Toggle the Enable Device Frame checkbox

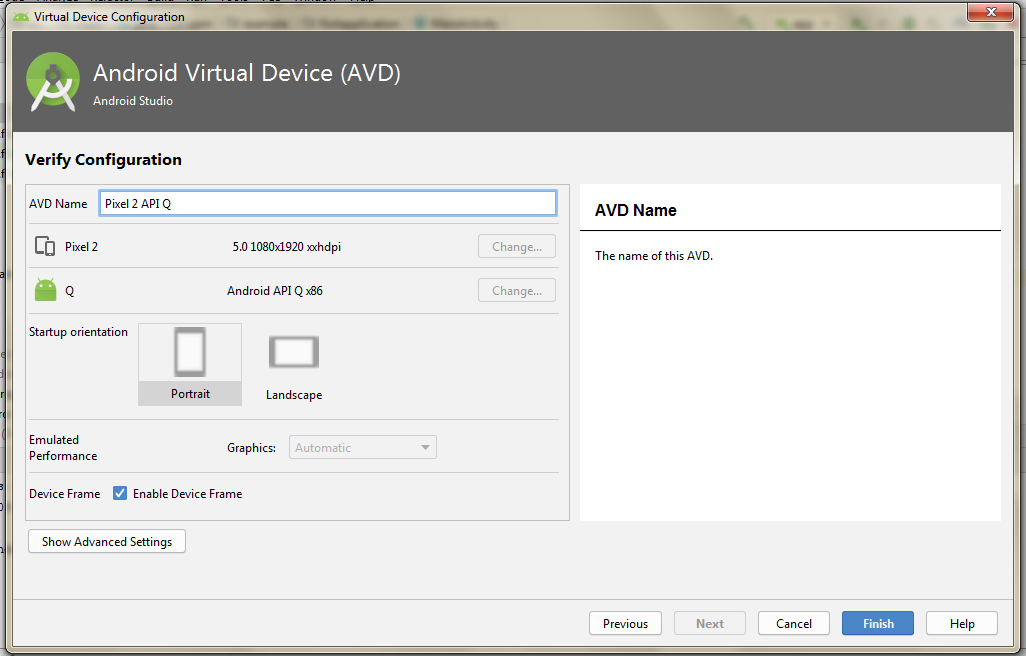coord(120,494)
